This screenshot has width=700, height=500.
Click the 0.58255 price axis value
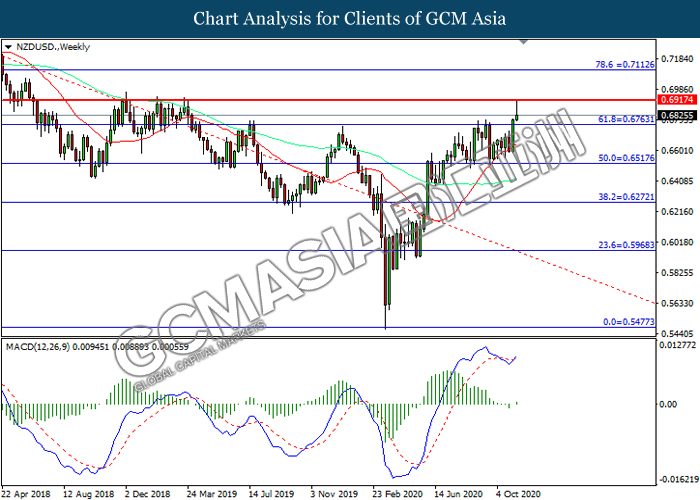(x=677, y=273)
